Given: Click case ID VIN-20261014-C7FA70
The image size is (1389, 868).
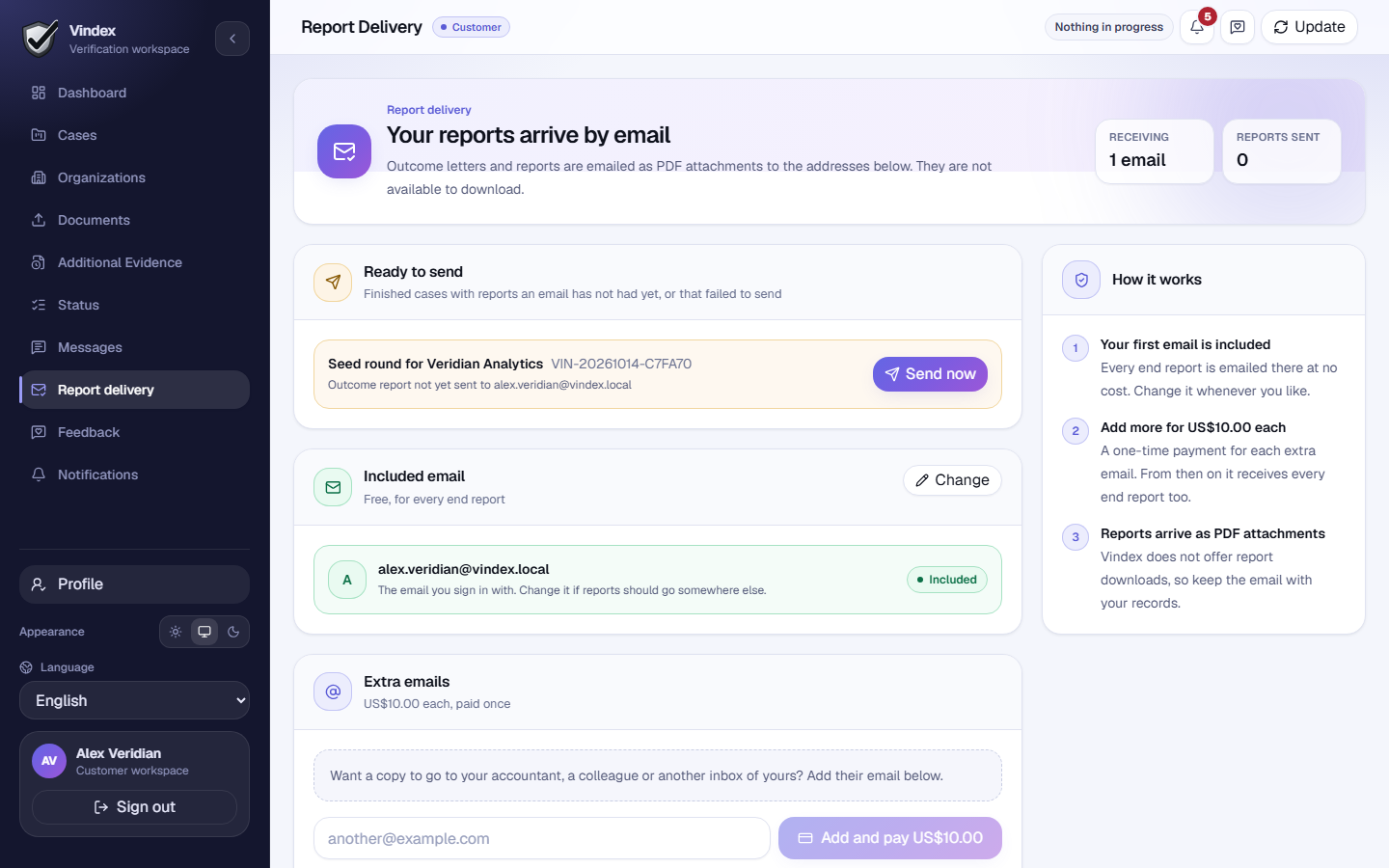Looking at the screenshot, I should tap(621, 364).
